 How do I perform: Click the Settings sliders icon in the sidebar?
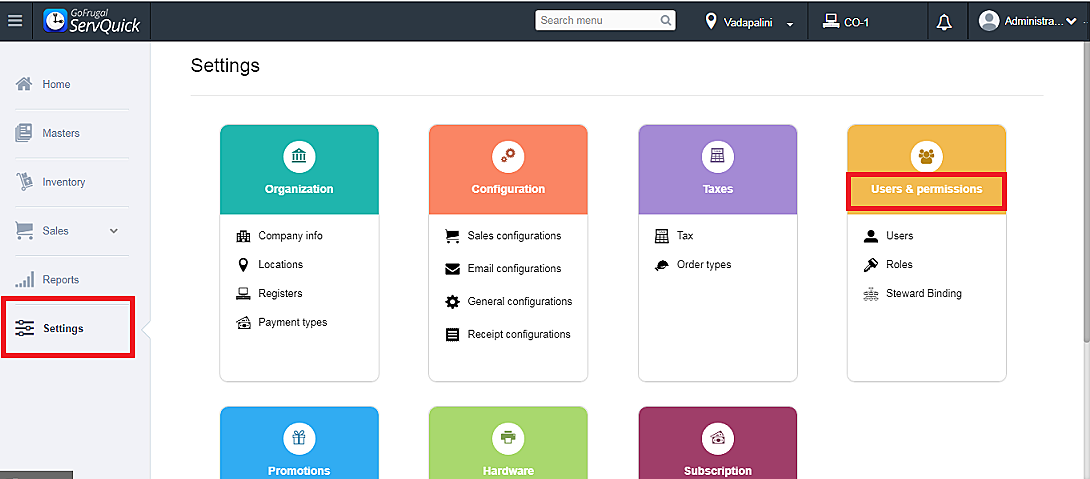[24, 328]
